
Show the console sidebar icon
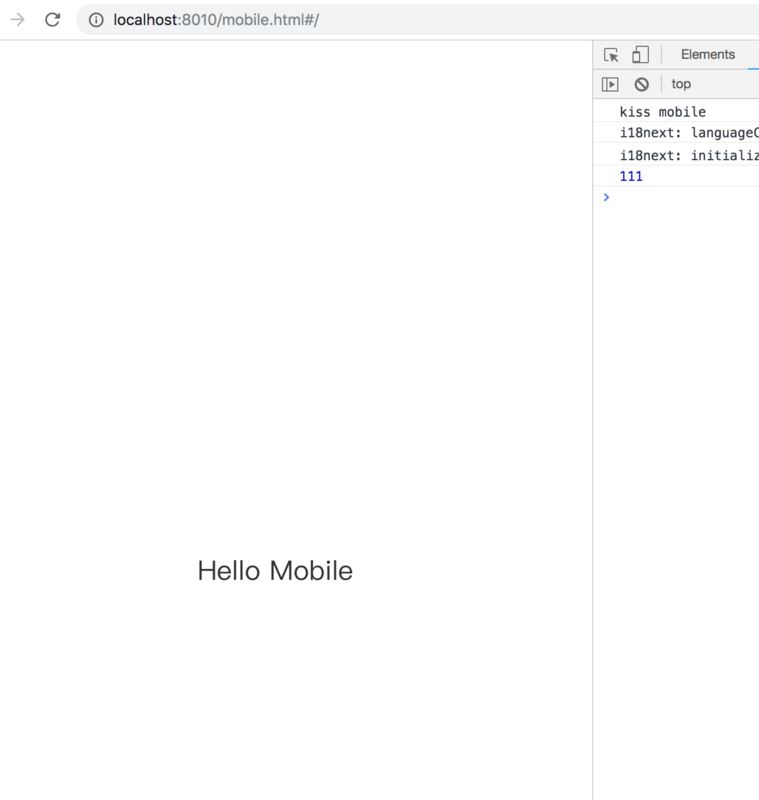610,84
